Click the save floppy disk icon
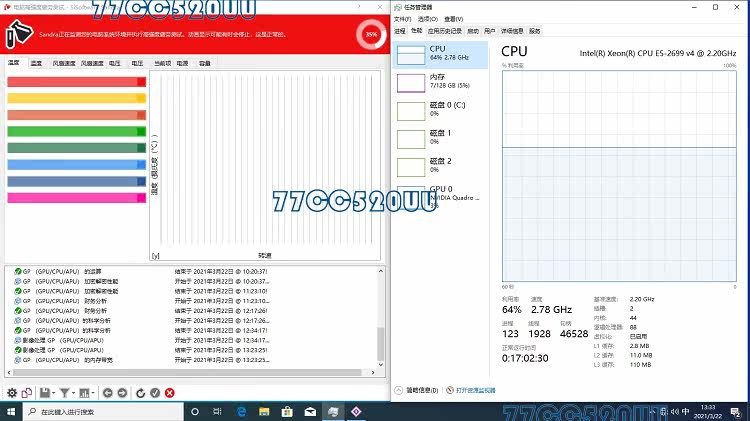Image resolution: width=750 pixels, height=421 pixels. 44,393
